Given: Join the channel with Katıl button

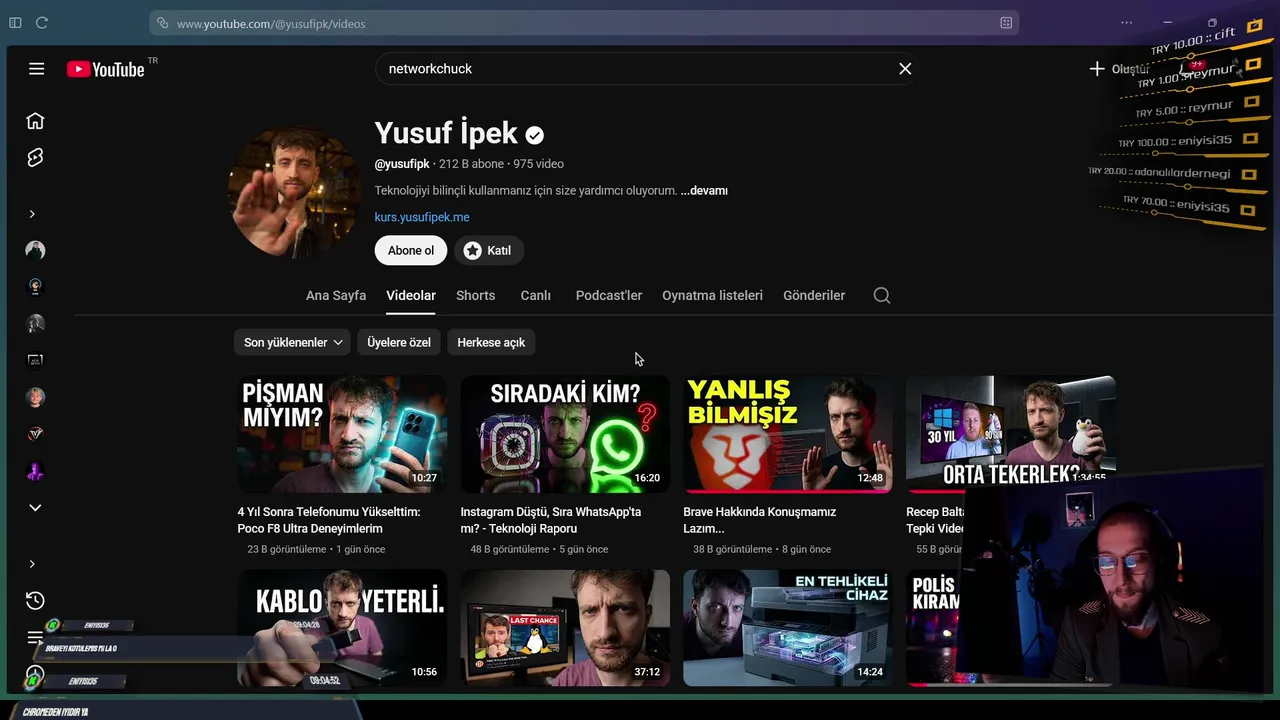Looking at the screenshot, I should (489, 250).
